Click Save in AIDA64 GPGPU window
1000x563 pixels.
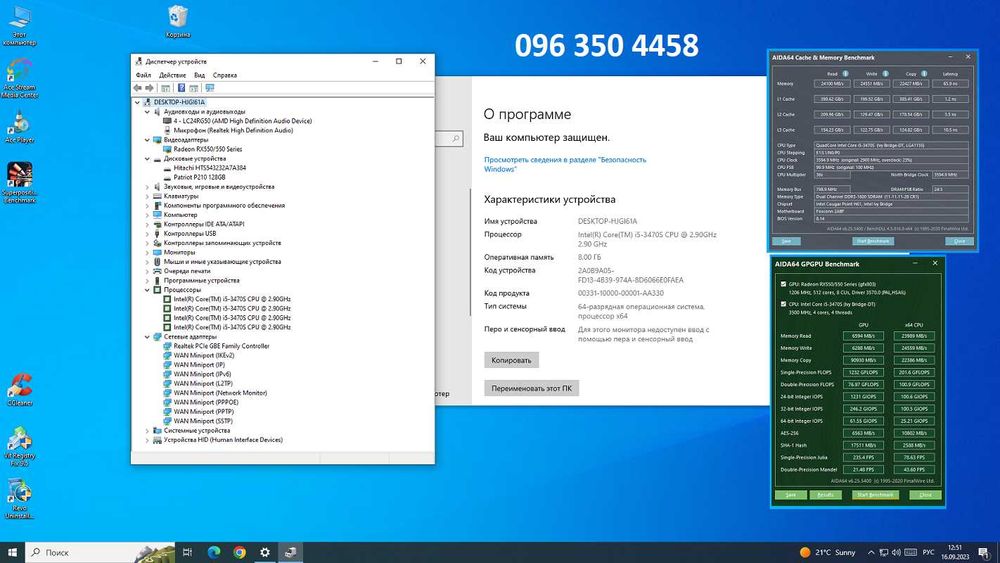click(x=790, y=495)
